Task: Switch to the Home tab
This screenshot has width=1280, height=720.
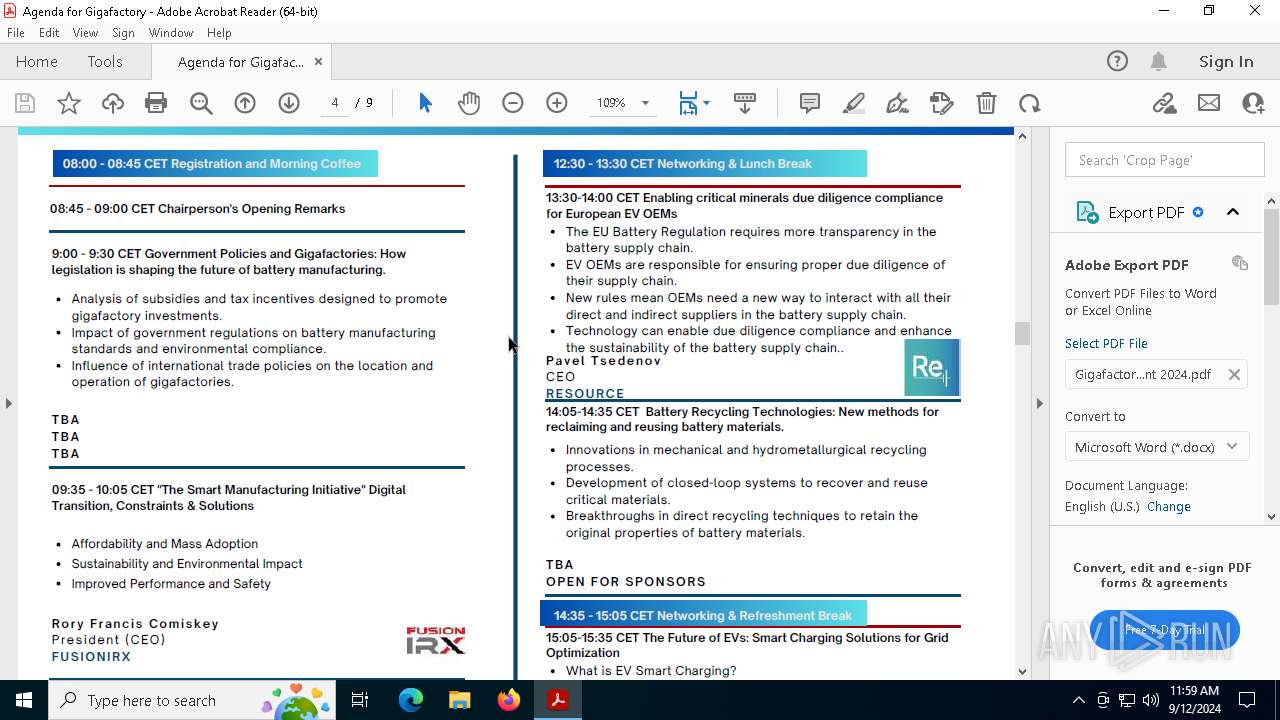Action: (37, 61)
